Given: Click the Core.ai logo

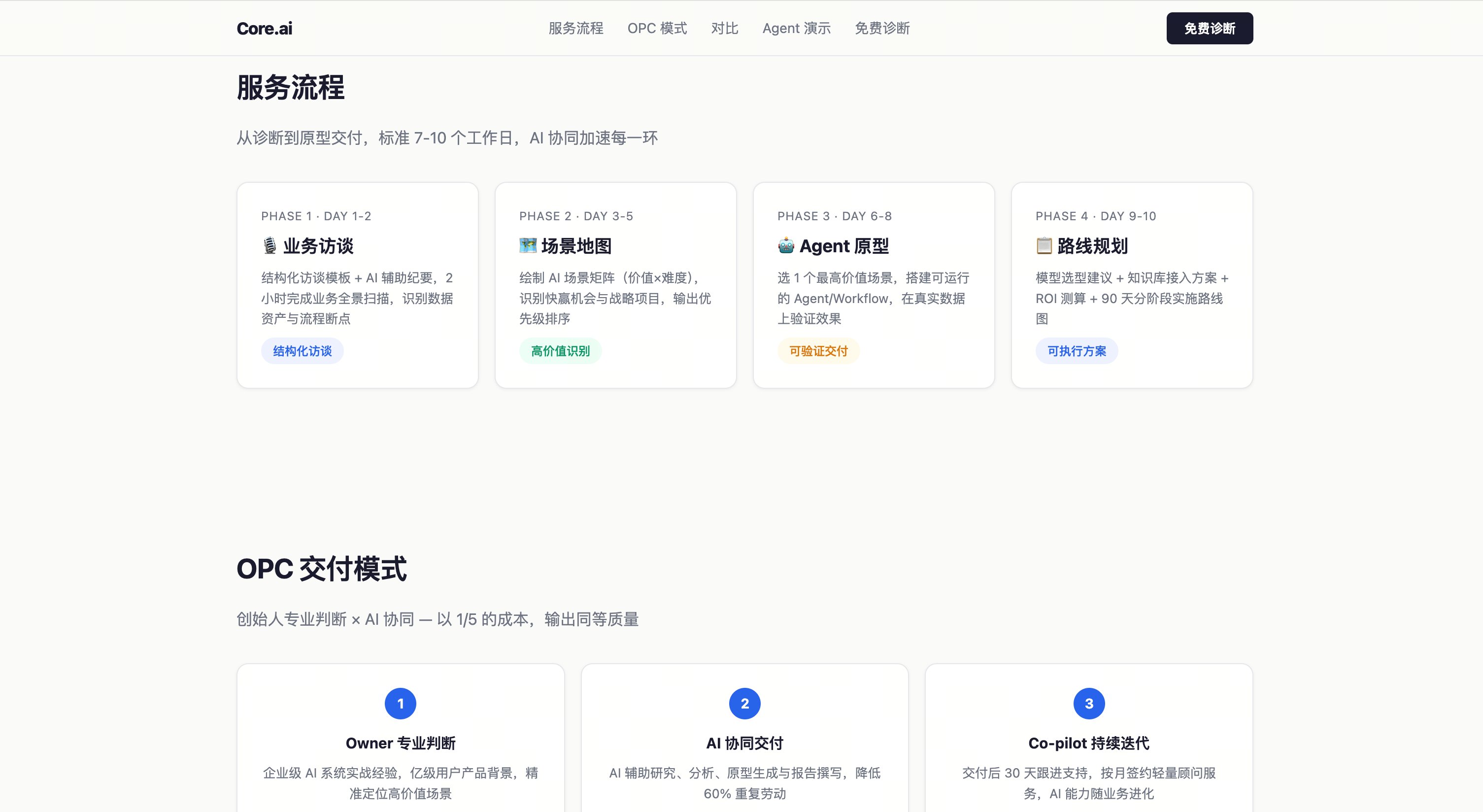Looking at the screenshot, I should (264, 28).
